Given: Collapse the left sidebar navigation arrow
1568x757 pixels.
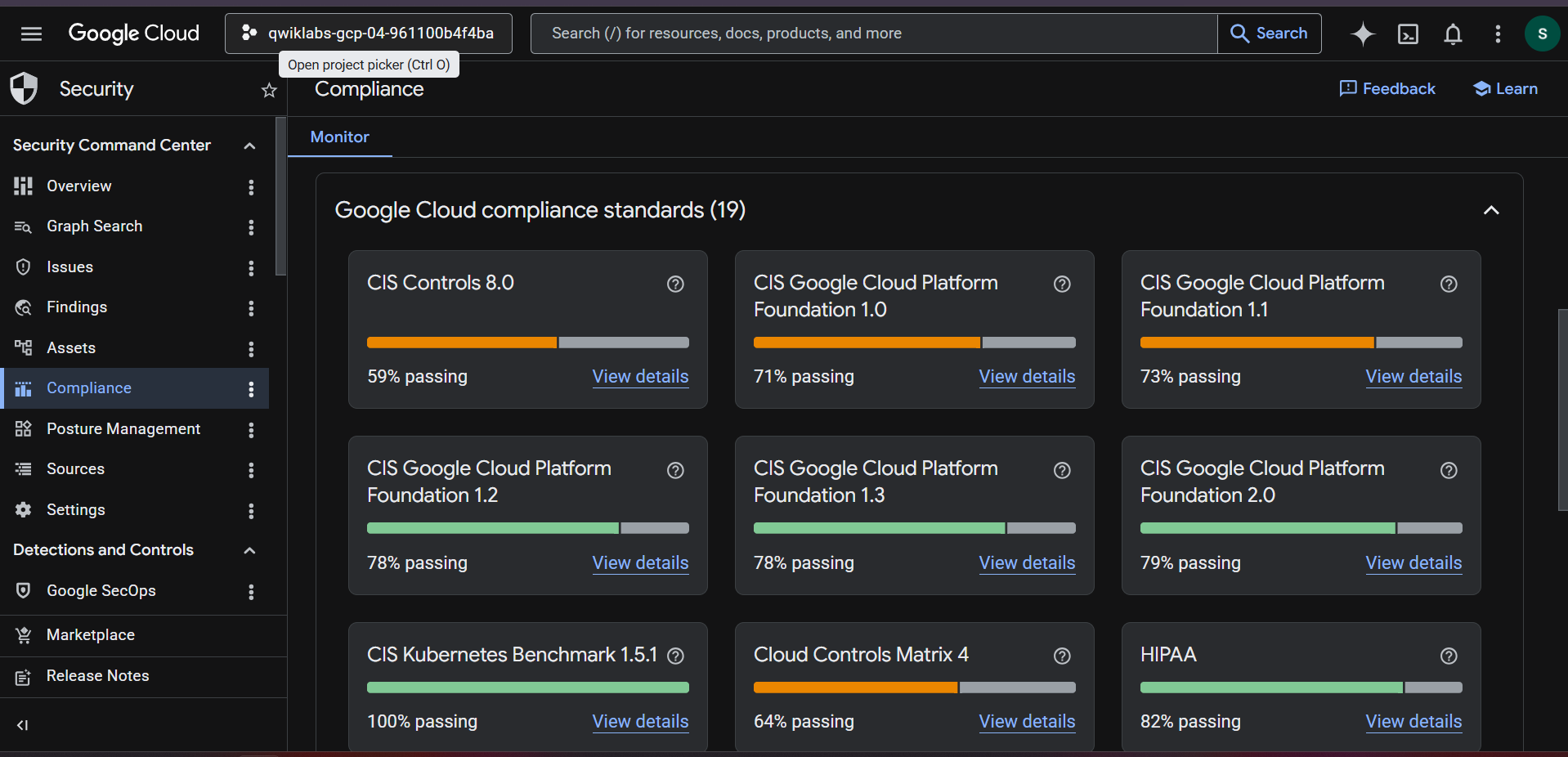Looking at the screenshot, I should click(x=23, y=725).
